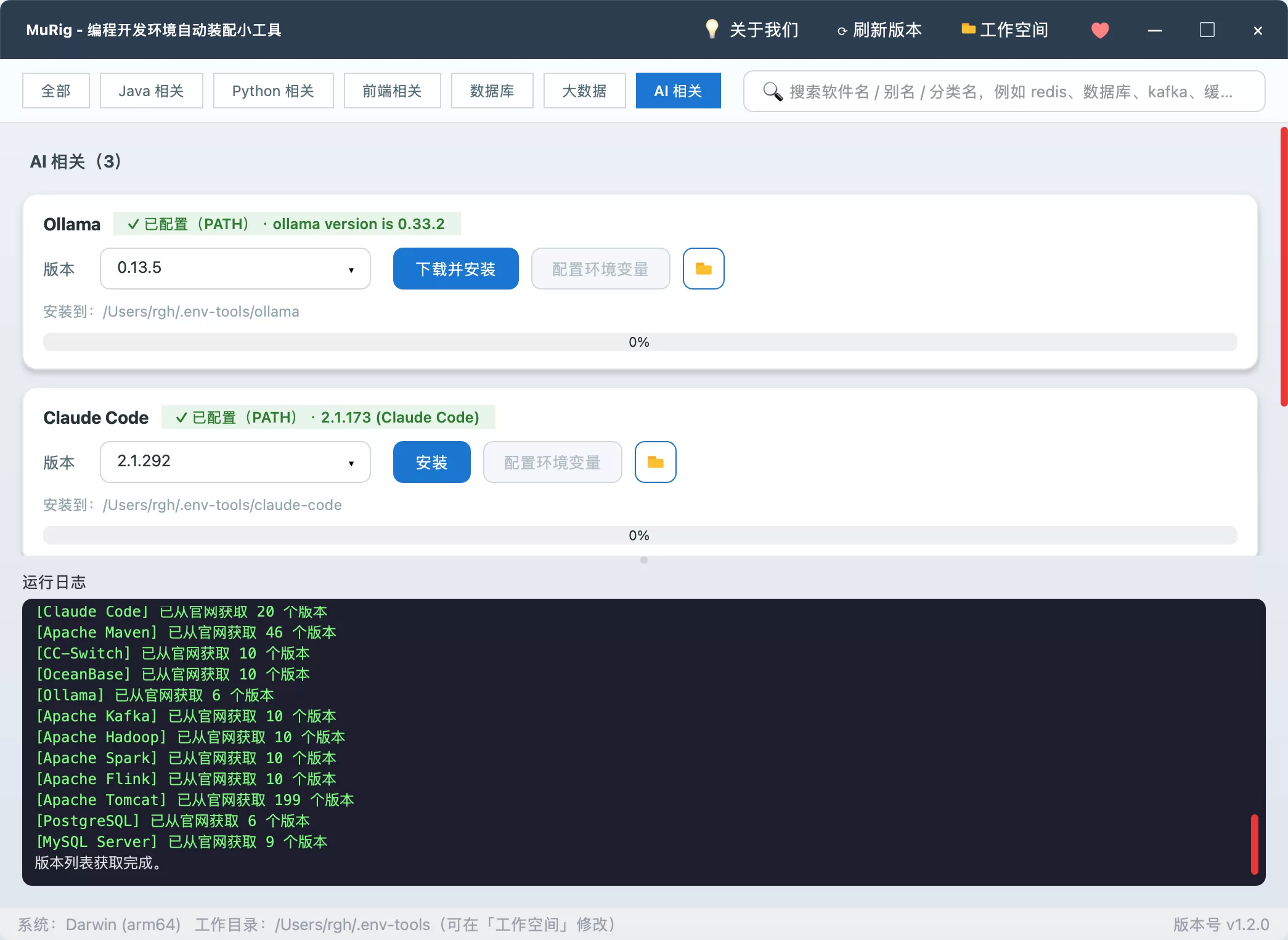The height and width of the screenshot is (940, 1288).
Task: Close the MuRig window
Action: click(x=1258, y=30)
